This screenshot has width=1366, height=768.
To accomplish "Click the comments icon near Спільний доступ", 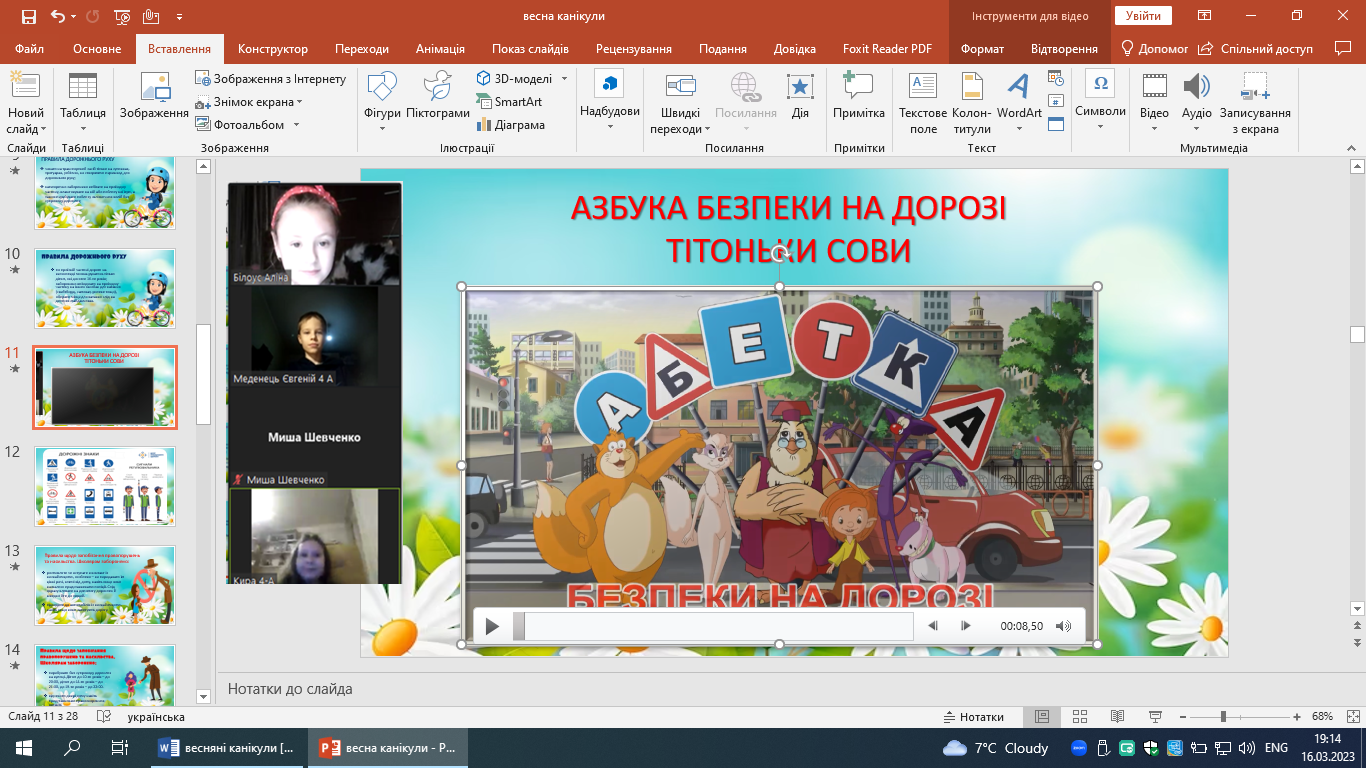I will (1342, 48).
